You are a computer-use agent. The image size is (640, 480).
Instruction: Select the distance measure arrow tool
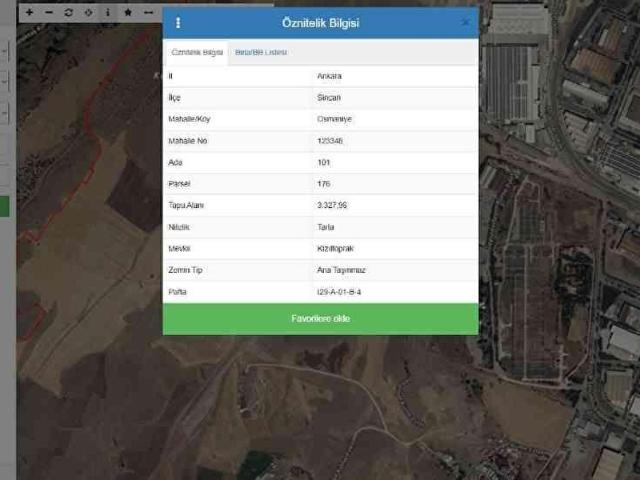[148, 12]
